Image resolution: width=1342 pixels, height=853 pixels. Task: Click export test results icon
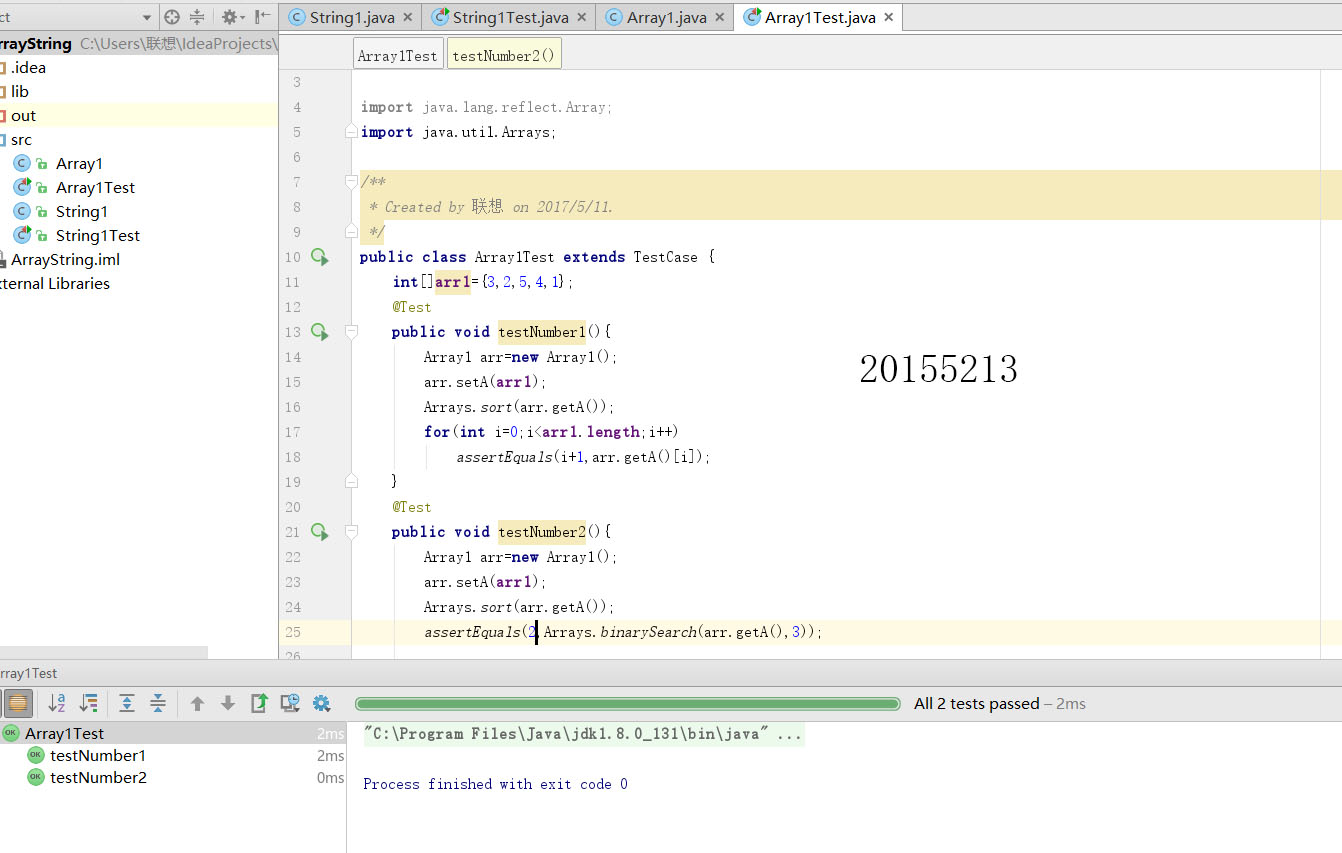(x=259, y=703)
